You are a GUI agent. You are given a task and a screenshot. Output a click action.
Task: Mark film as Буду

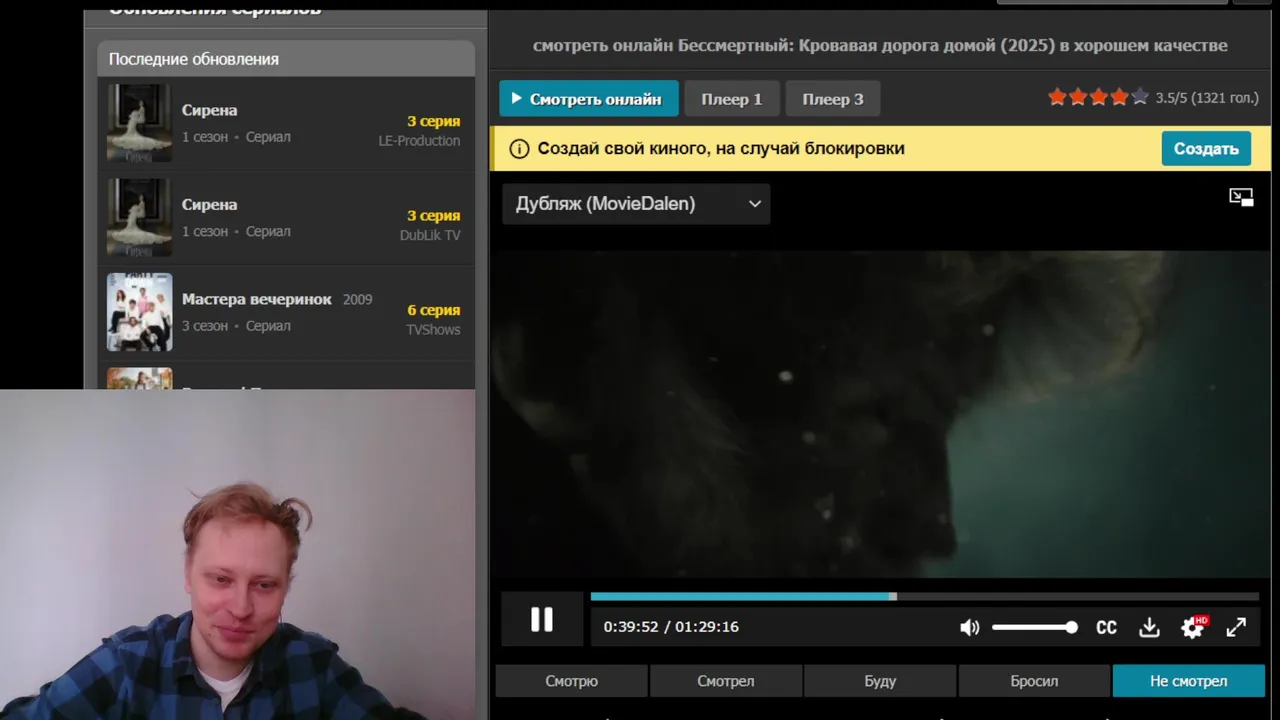880,681
